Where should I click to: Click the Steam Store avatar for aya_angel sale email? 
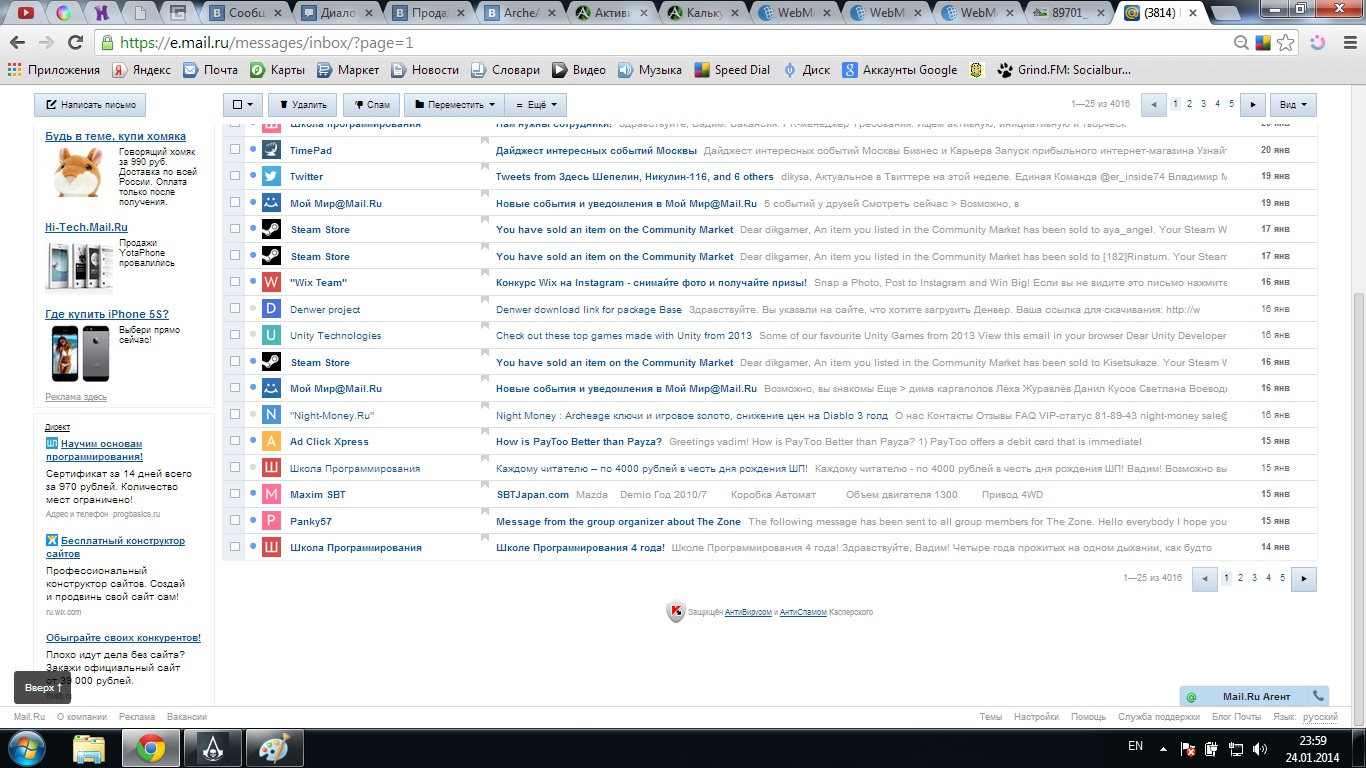271,229
